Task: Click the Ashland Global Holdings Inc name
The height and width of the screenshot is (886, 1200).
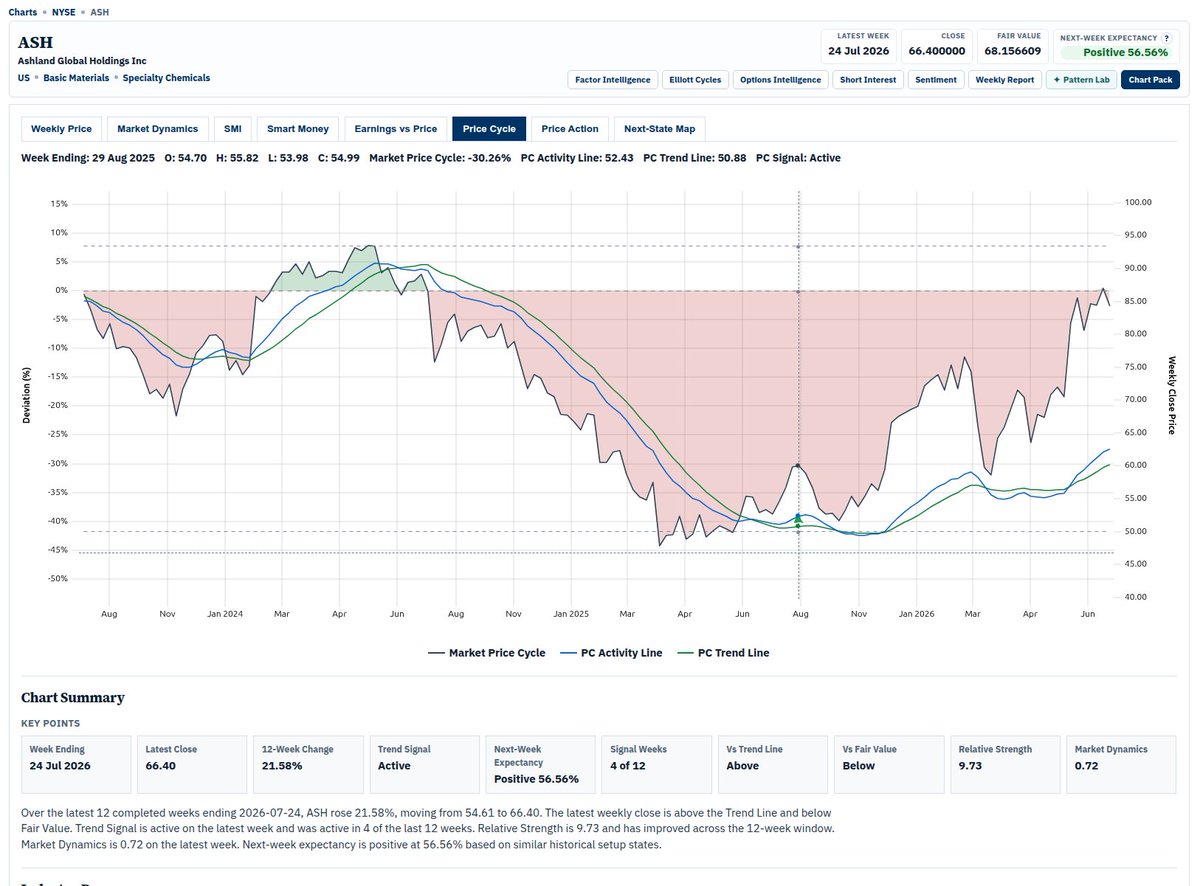Action: [x=82, y=61]
